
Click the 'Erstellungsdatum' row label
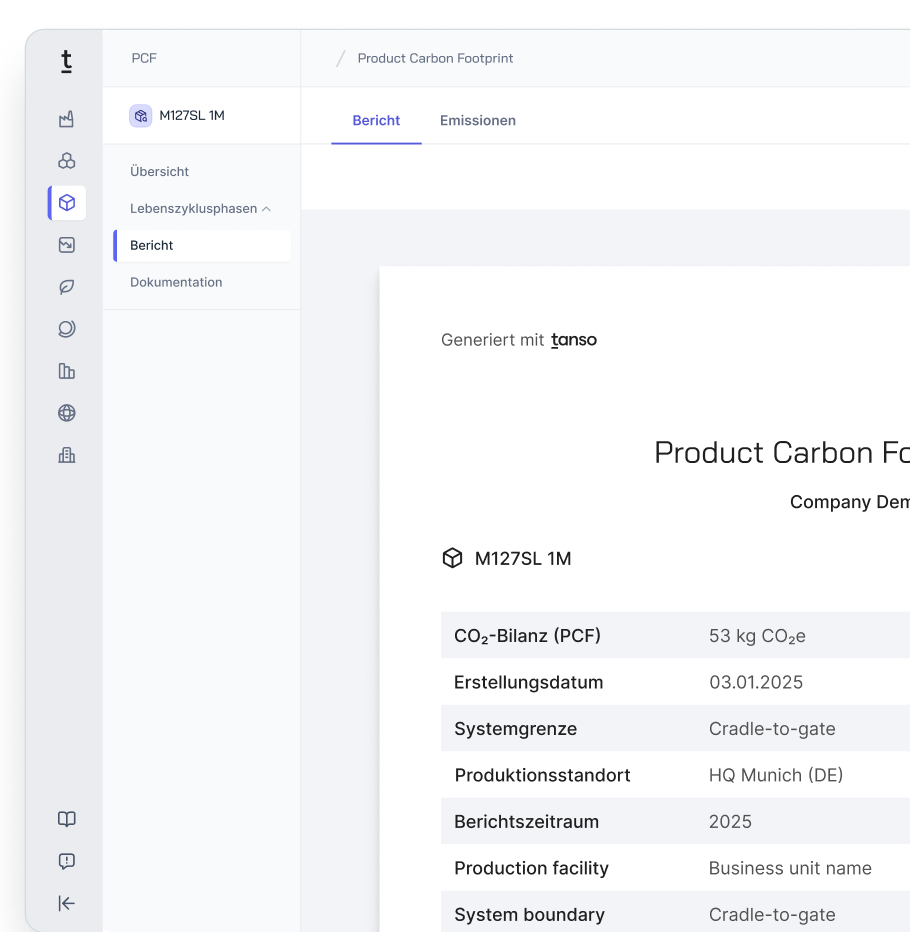528,682
